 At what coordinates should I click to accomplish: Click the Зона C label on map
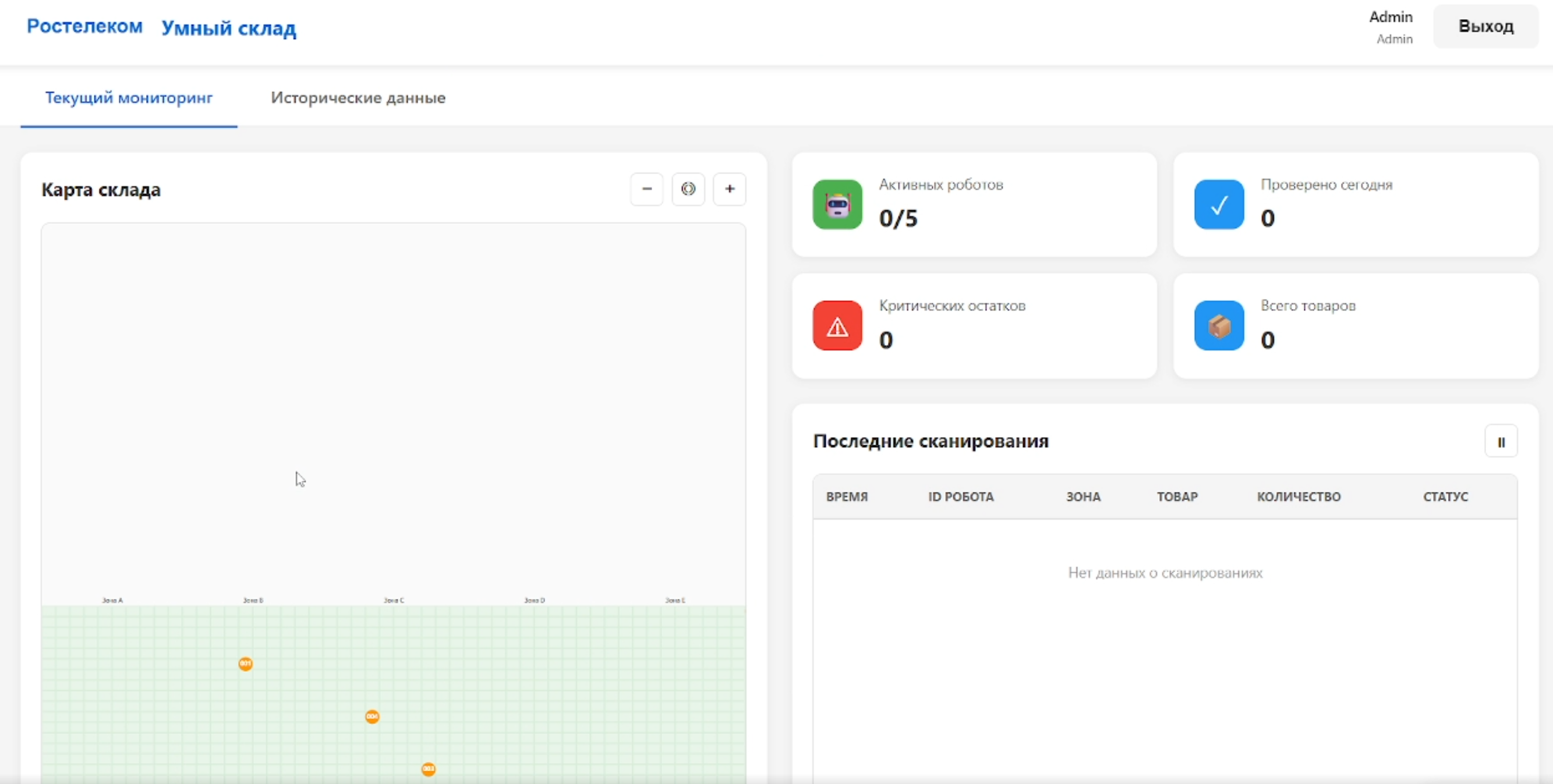(394, 600)
